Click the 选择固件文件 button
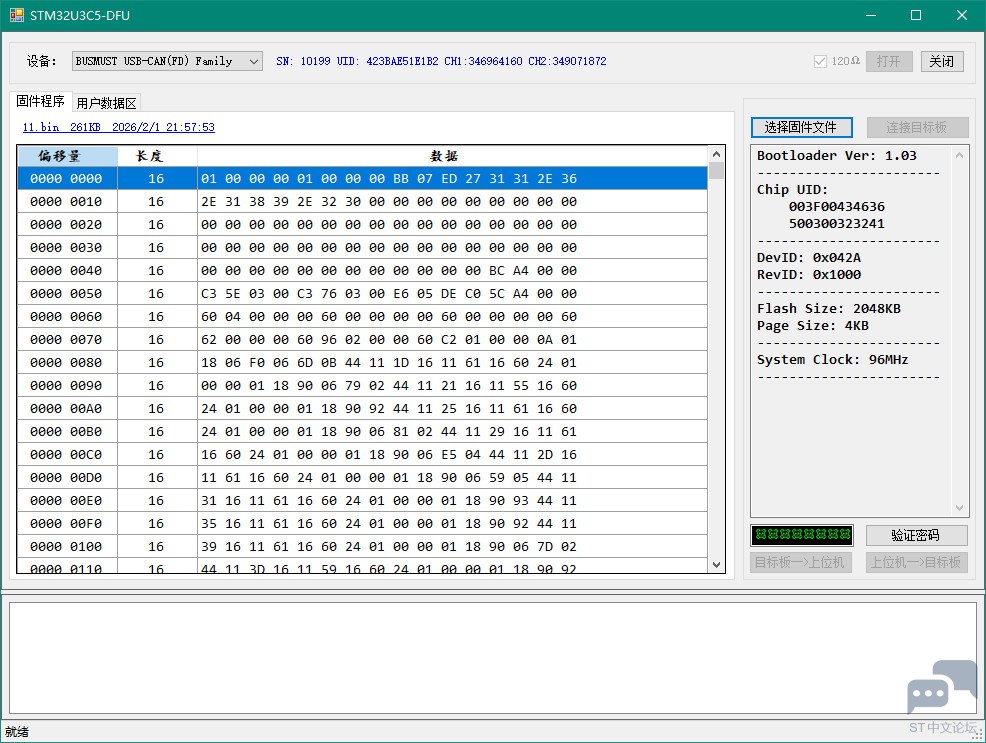This screenshot has width=986, height=743. coord(801,128)
